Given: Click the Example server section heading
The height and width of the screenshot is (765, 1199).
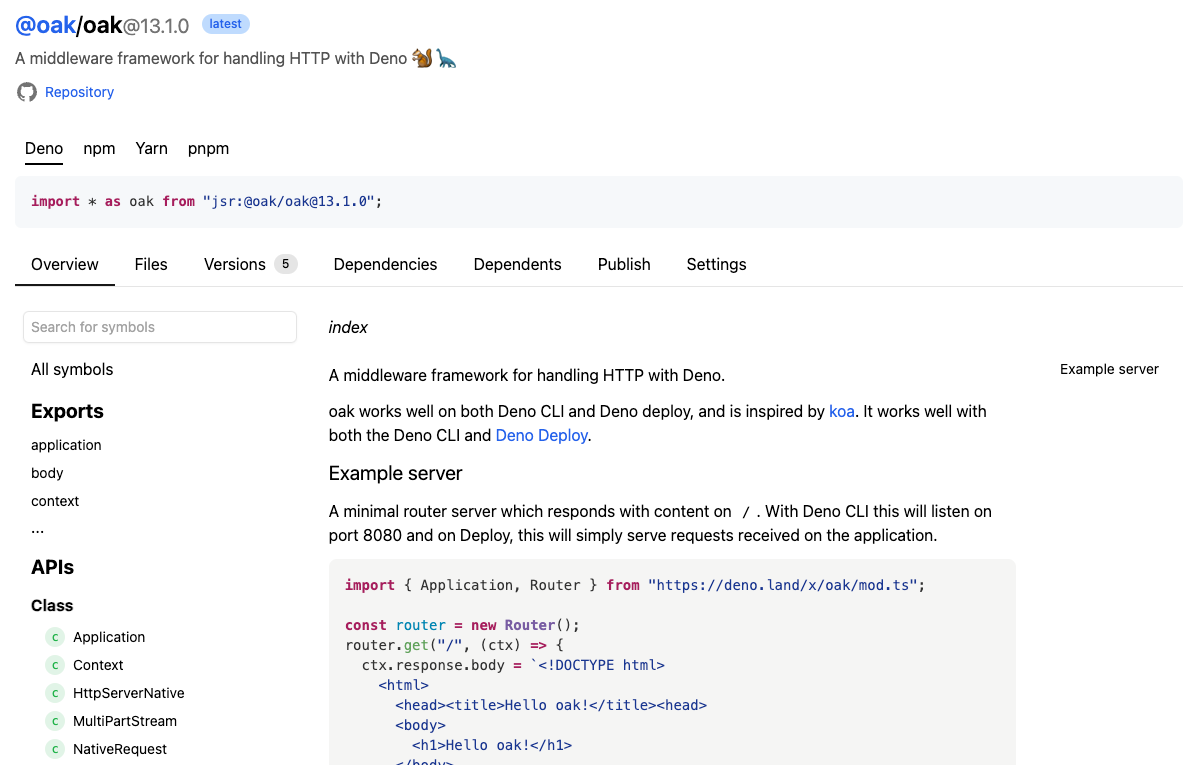Looking at the screenshot, I should (395, 474).
